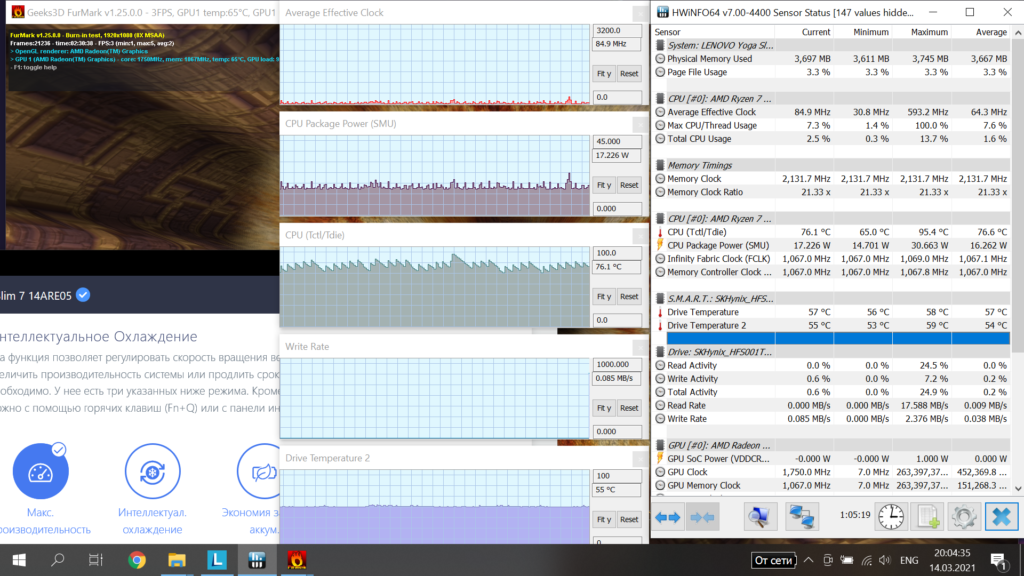
Task: Click Fit y on Average Effective Clock graph
Action: tap(604, 74)
